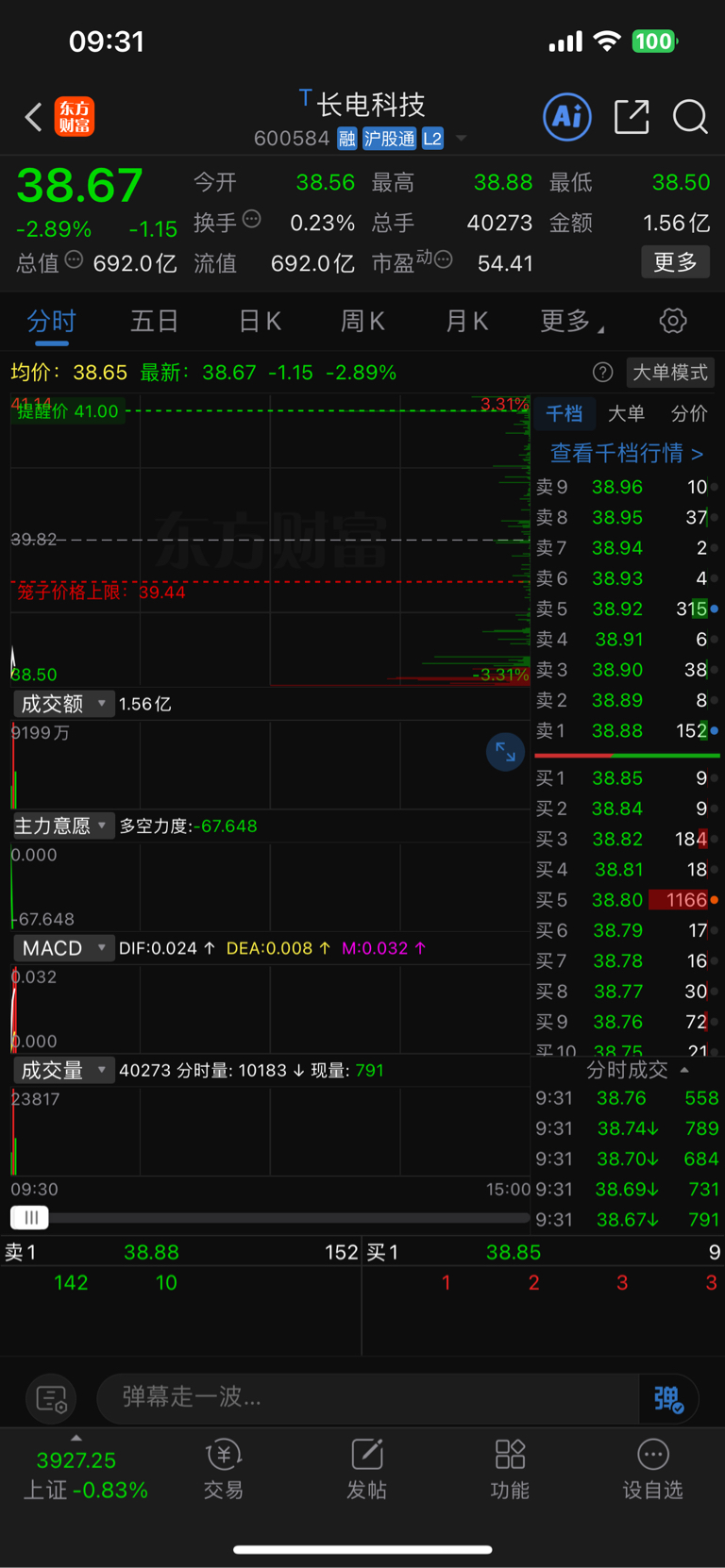Viewport: 725px width, 1568px height.
Task: Tap the back arrow icon
Action: click(x=33, y=117)
